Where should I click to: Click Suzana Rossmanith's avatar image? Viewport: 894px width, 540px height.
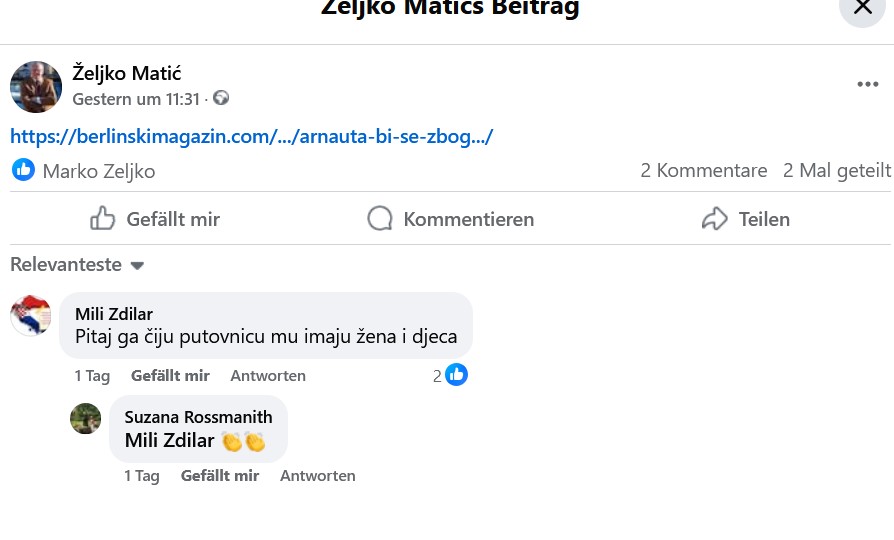pyautogui.click(x=86, y=418)
